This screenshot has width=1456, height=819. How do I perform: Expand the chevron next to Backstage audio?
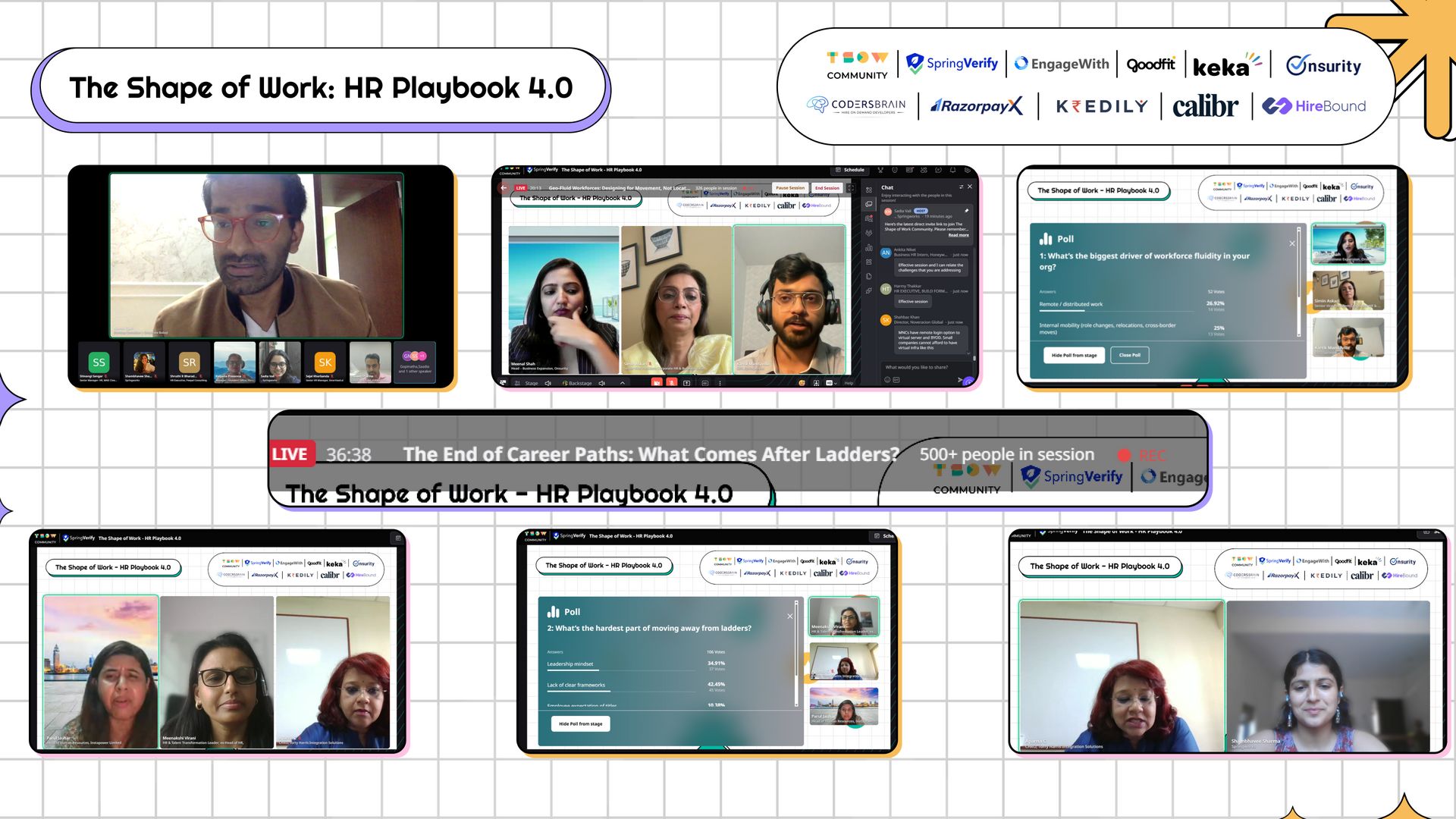tap(623, 383)
